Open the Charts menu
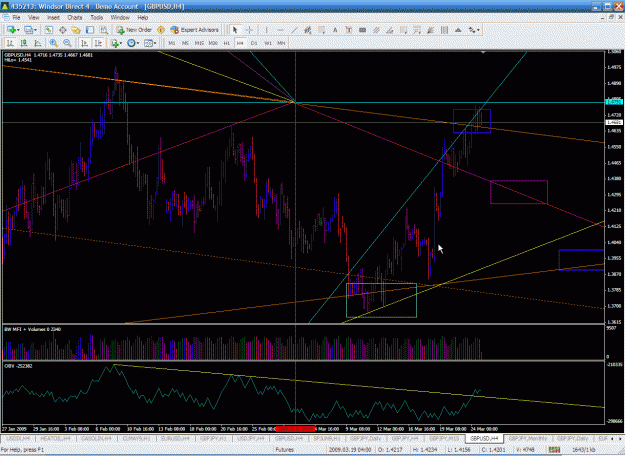The height and width of the screenshot is (456, 625). click(75, 18)
